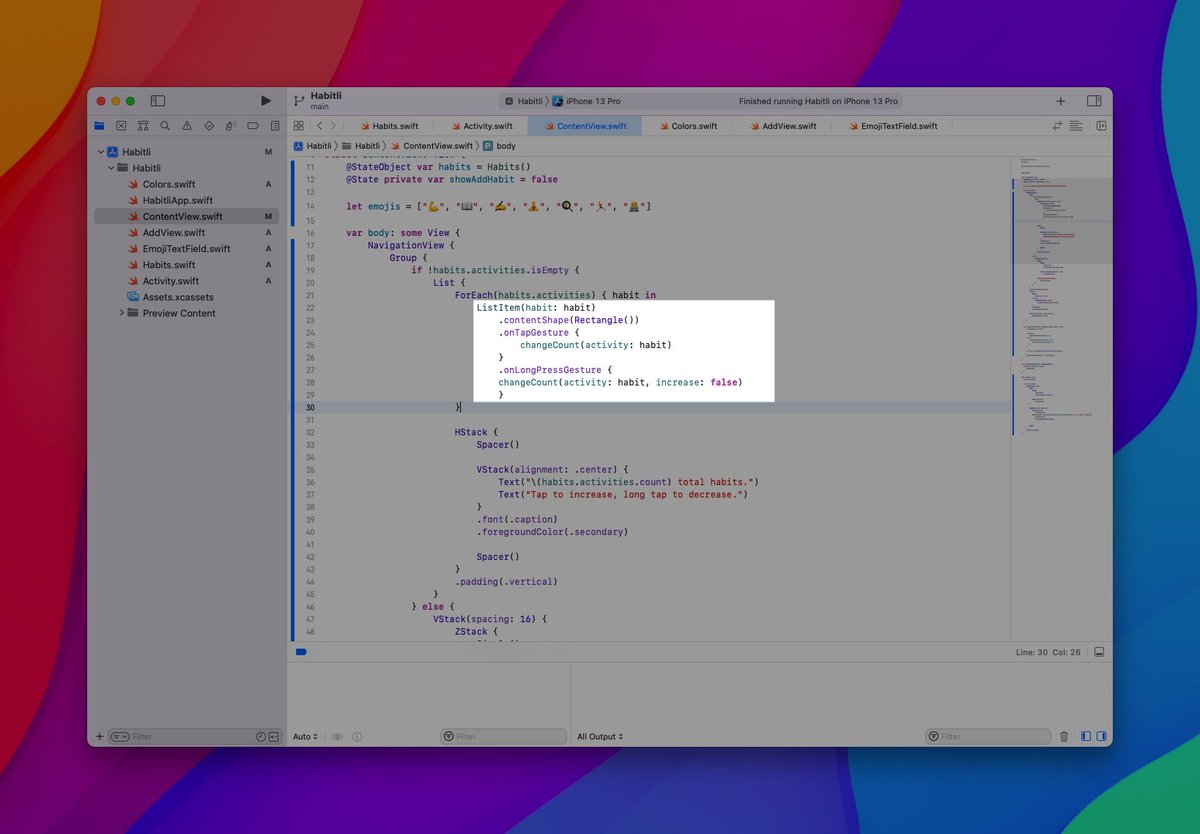This screenshot has width=1200, height=834.
Task: Open the All Output dropdown
Action: coord(600,737)
